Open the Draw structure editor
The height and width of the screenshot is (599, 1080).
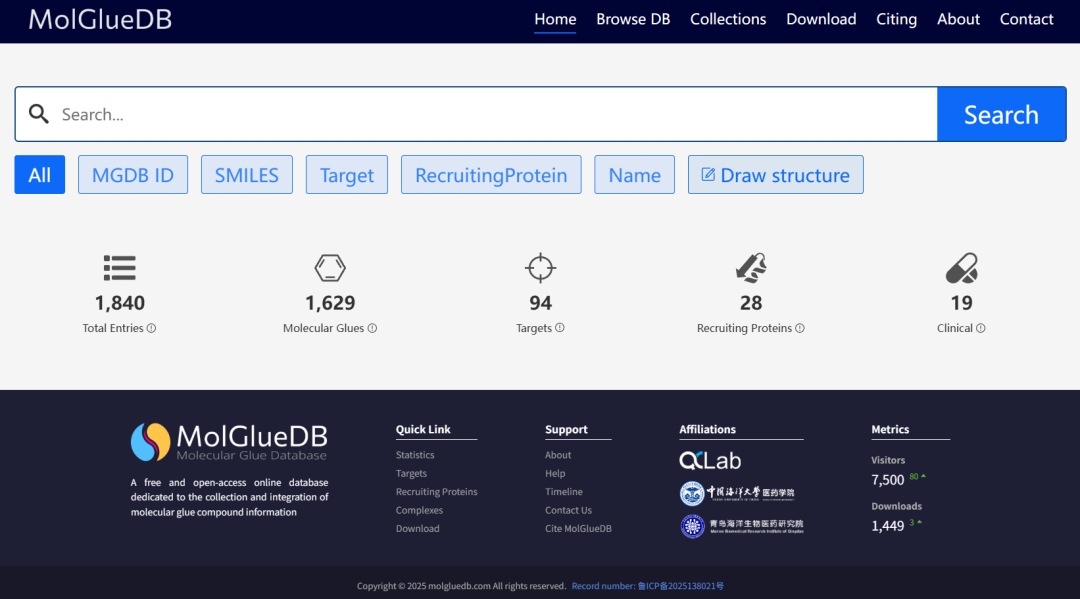click(x=776, y=175)
